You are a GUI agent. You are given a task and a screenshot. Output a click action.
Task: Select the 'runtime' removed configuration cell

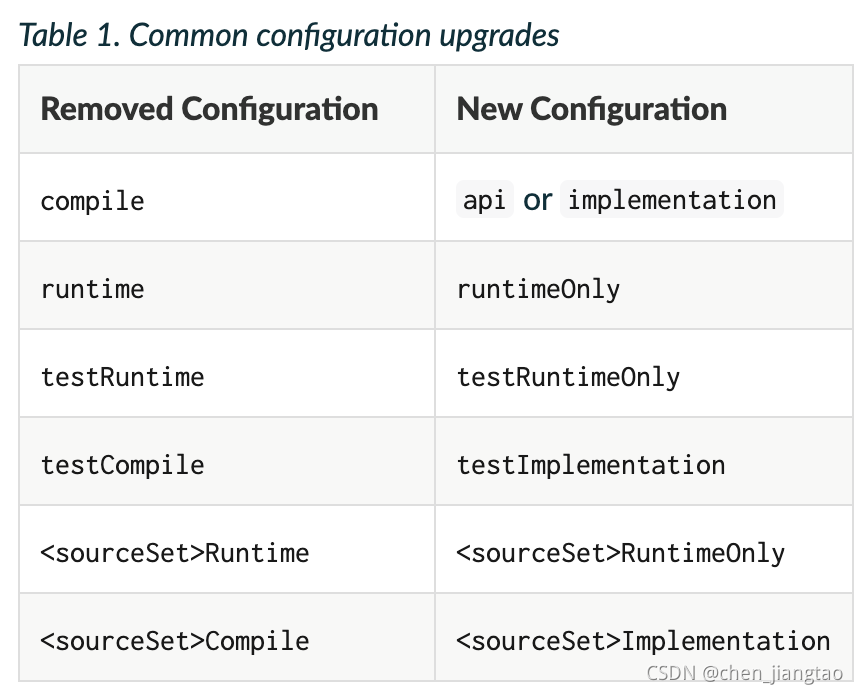tap(92, 289)
